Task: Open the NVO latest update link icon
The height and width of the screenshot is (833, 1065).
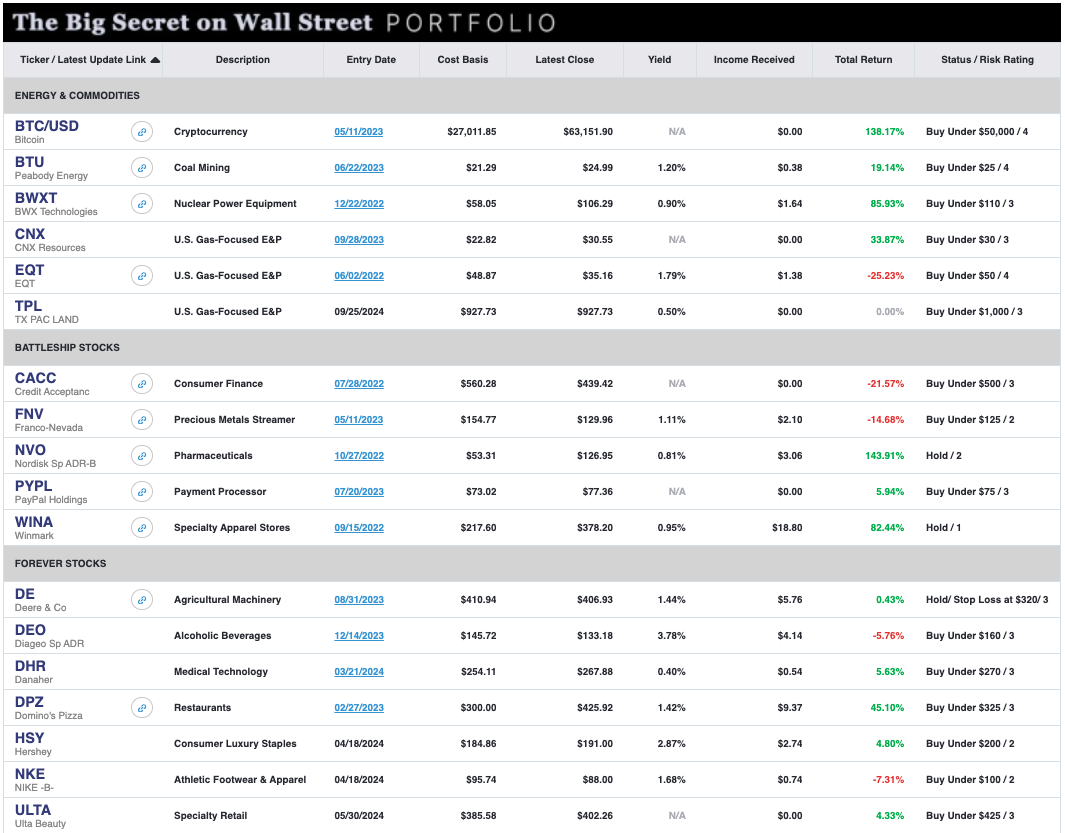Action: pyautogui.click(x=142, y=456)
